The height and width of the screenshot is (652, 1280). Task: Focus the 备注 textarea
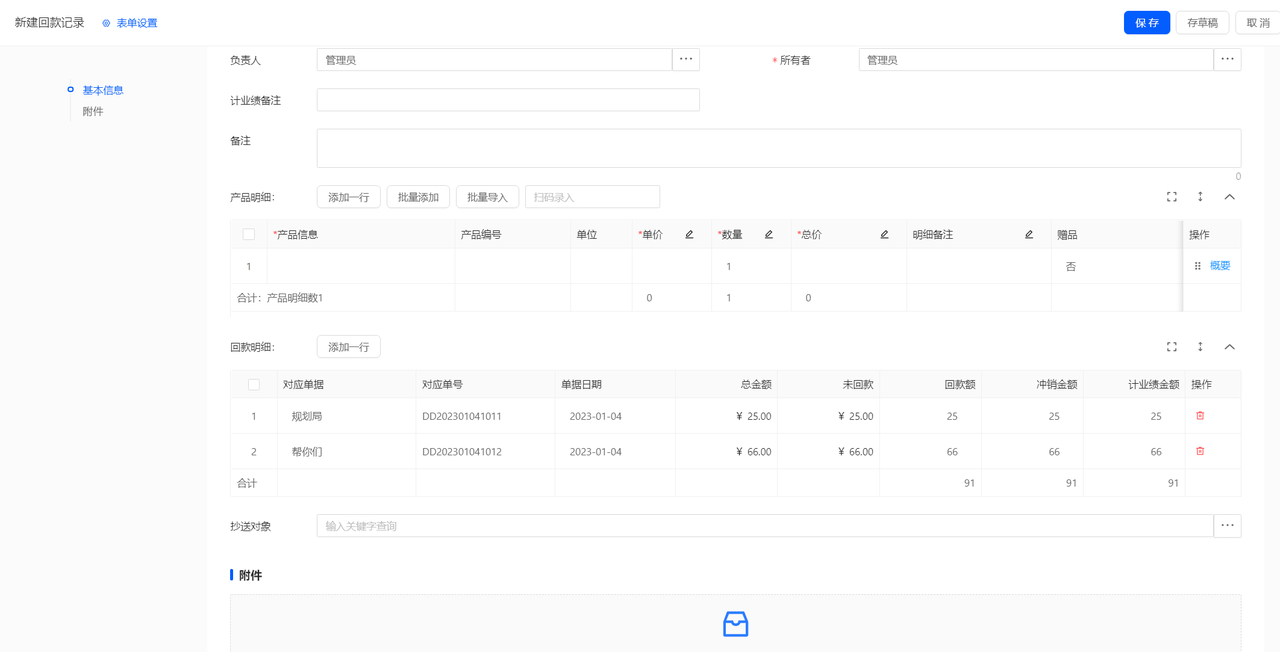[x=779, y=148]
